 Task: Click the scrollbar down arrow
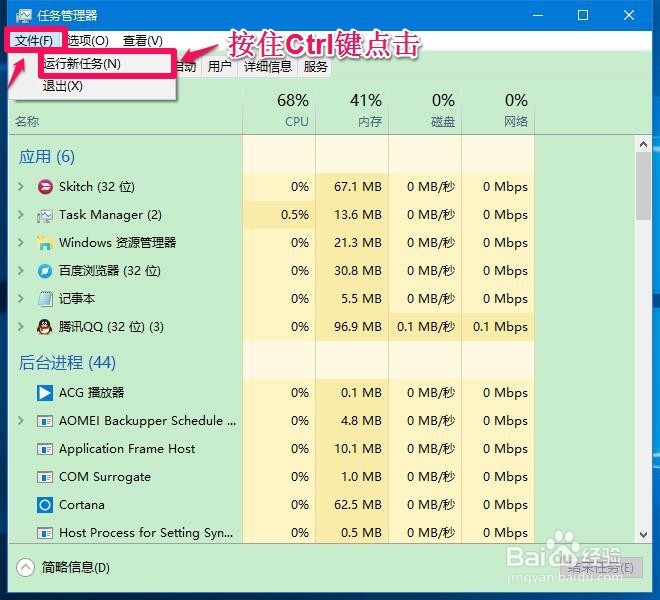coord(643,535)
